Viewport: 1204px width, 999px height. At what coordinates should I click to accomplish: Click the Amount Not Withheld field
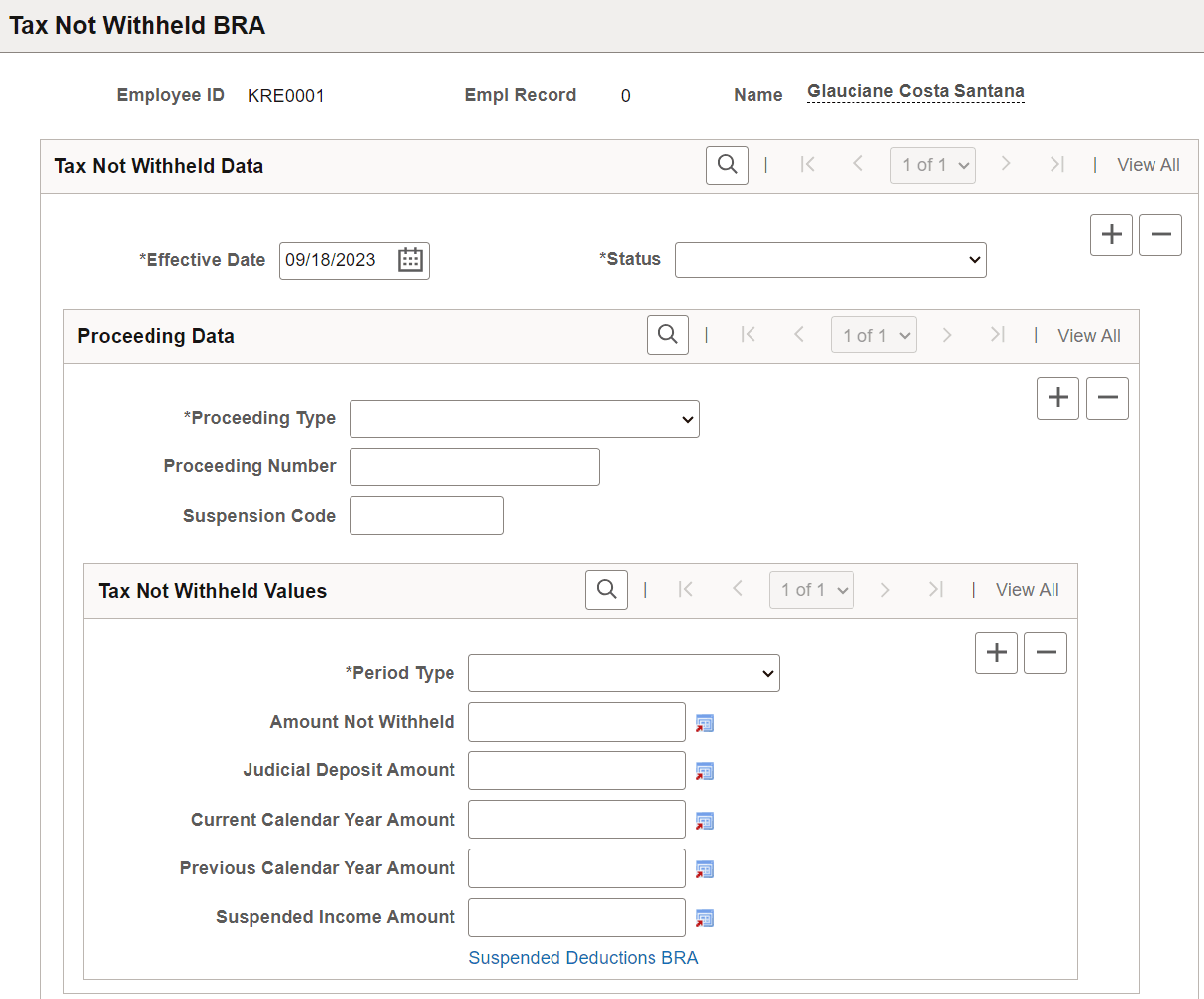pyautogui.click(x=577, y=722)
